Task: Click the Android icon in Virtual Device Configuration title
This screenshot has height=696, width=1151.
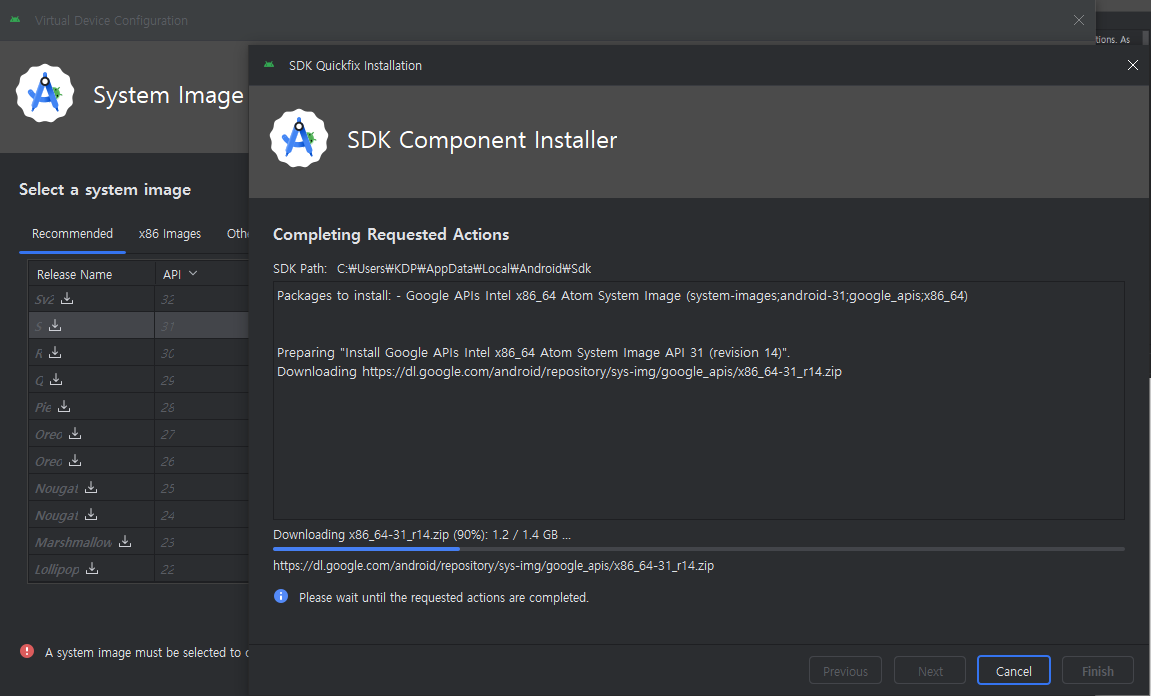Action: [15, 20]
